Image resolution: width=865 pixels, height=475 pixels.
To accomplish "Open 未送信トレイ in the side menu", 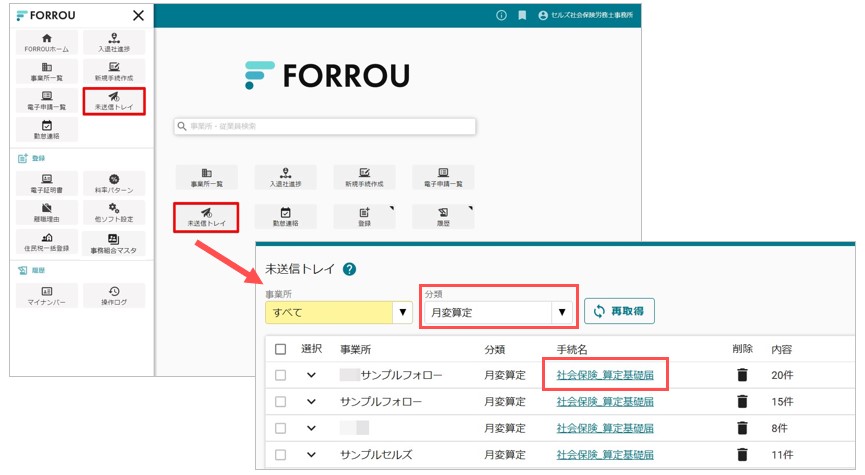I will [x=114, y=101].
